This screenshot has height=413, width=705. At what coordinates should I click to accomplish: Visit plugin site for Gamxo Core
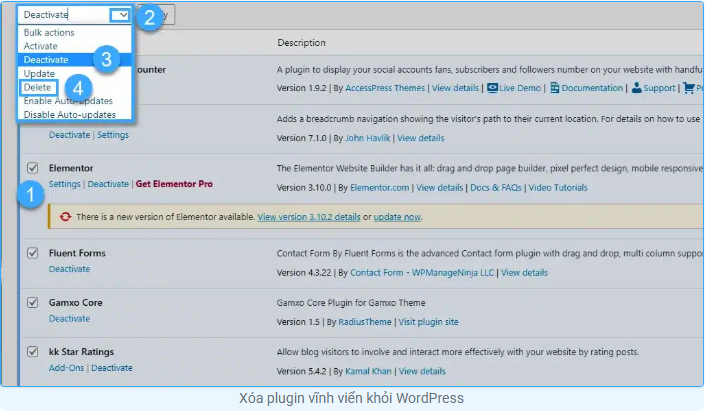coord(428,322)
